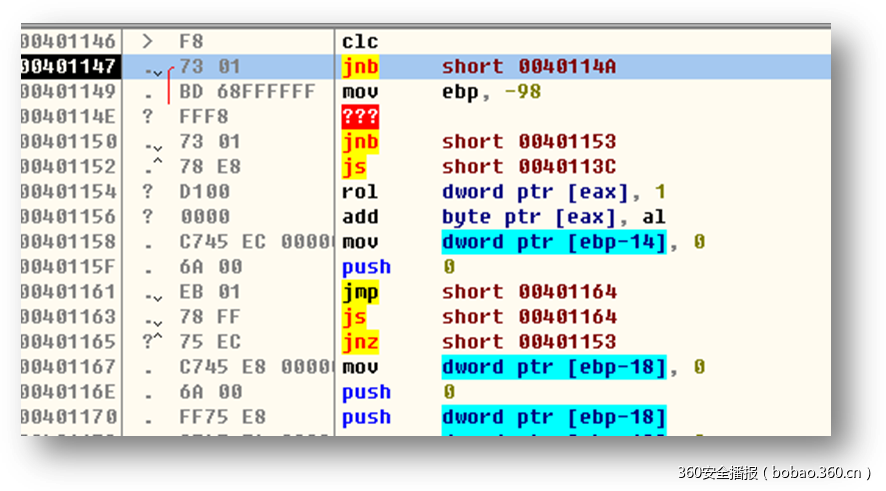Click the '?' marker next to bytes FFF8

148,117
